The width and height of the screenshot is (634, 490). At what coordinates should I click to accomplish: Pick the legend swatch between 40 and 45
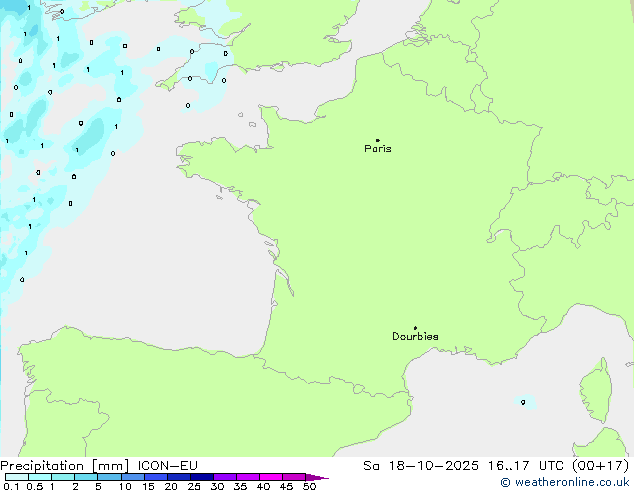click(271, 477)
